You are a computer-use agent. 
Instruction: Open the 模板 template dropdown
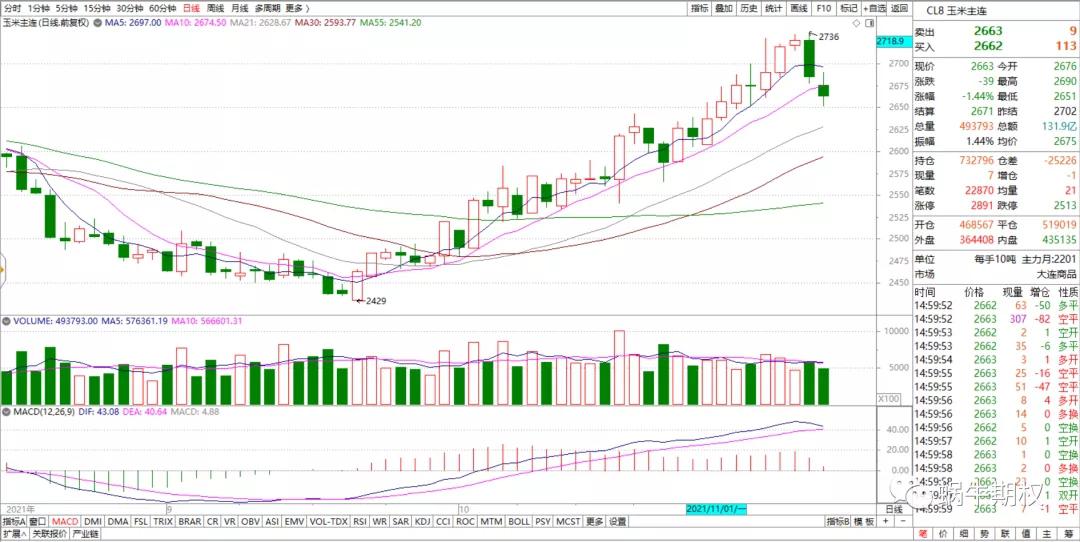(865, 521)
